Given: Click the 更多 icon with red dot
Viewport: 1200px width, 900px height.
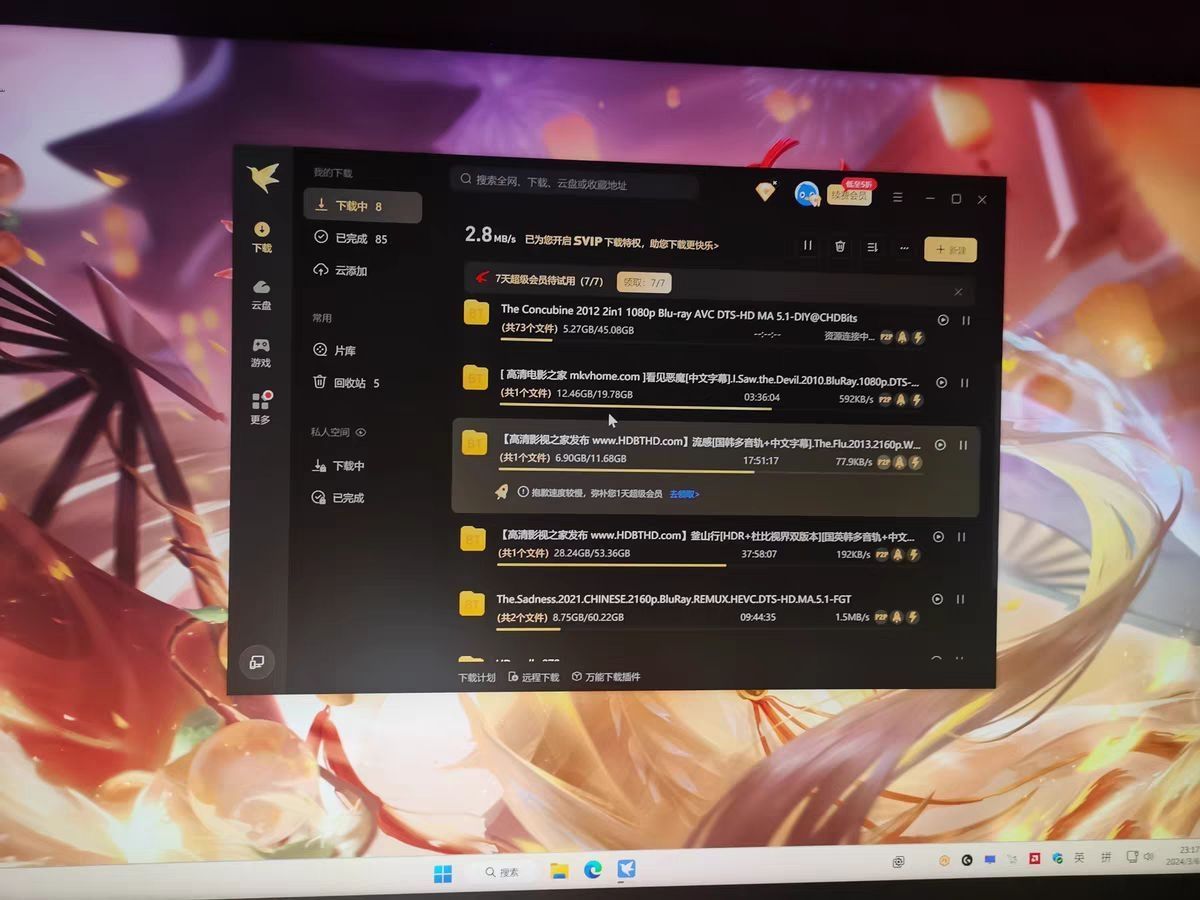Looking at the screenshot, I should 260,407.
